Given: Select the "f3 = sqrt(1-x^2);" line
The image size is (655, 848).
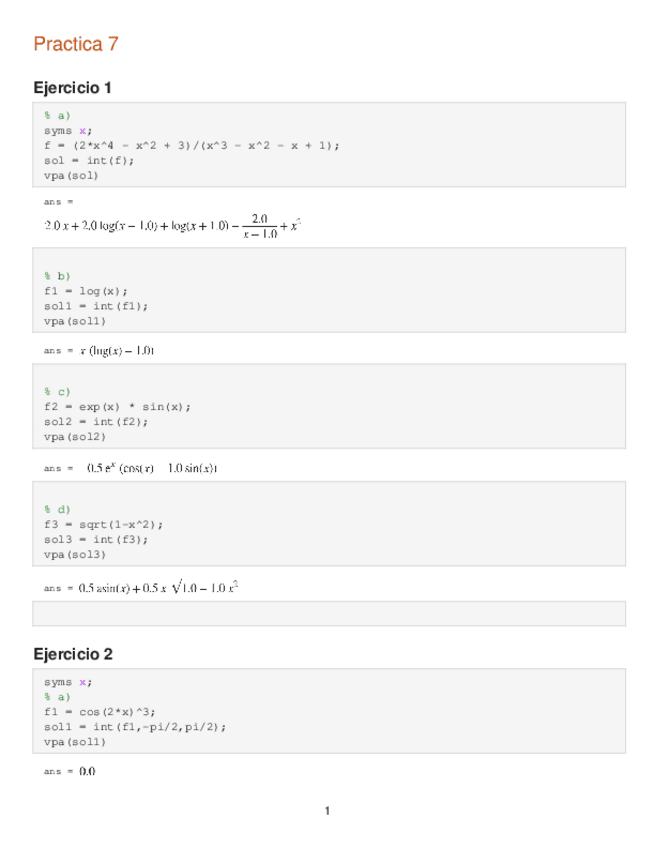Looking at the screenshot, I should click(103, 524).
